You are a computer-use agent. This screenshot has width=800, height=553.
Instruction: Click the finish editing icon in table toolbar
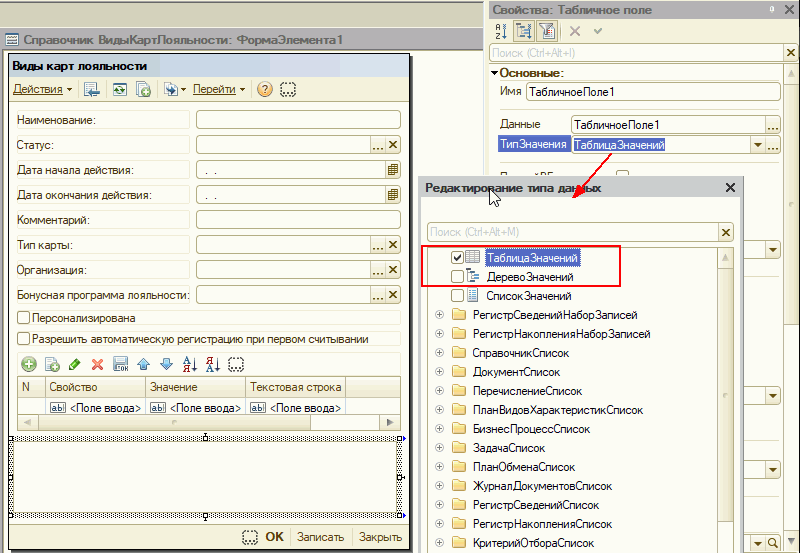click(120, 364)
